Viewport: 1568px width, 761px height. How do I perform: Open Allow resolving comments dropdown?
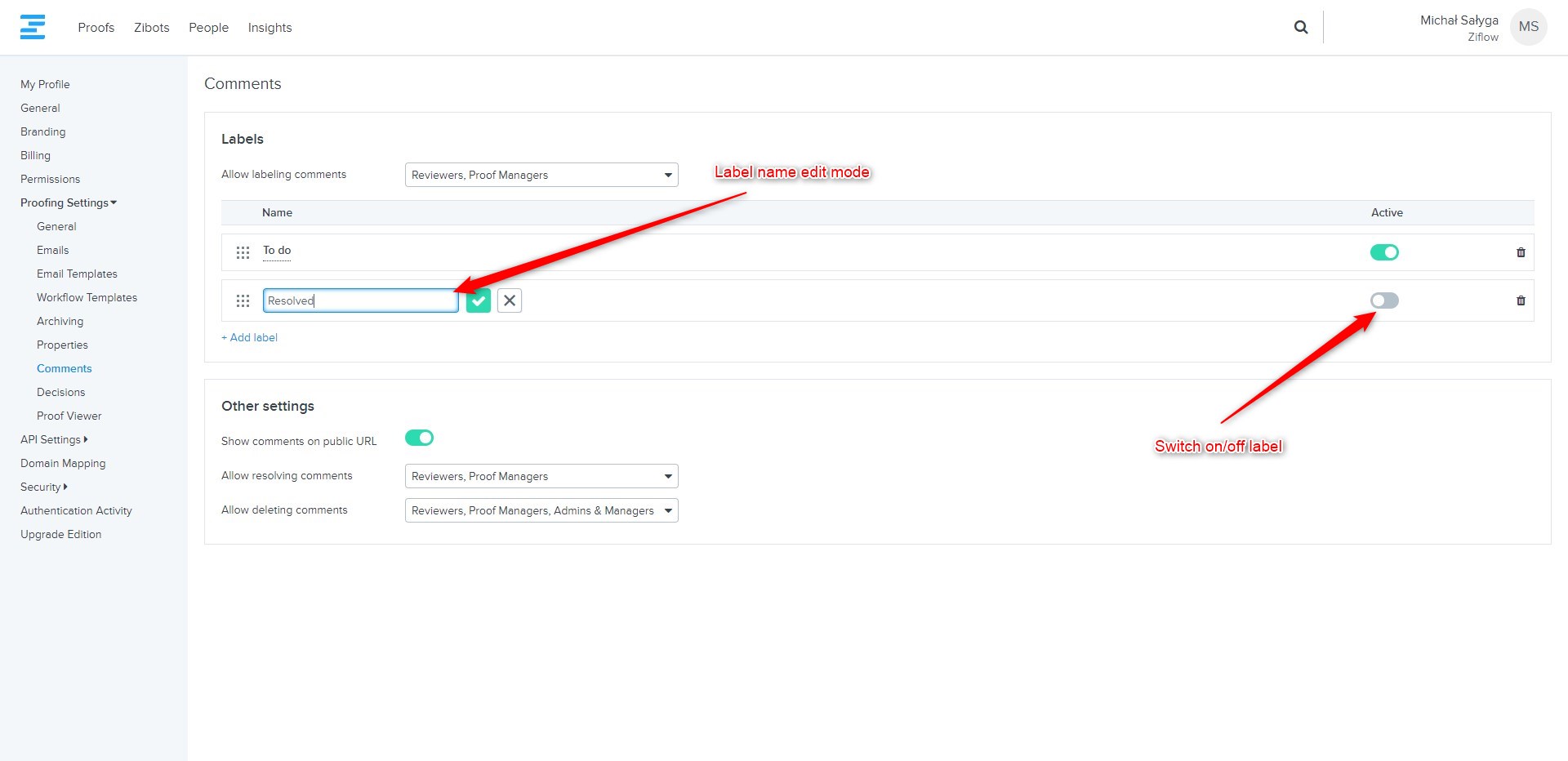[541, 476]
